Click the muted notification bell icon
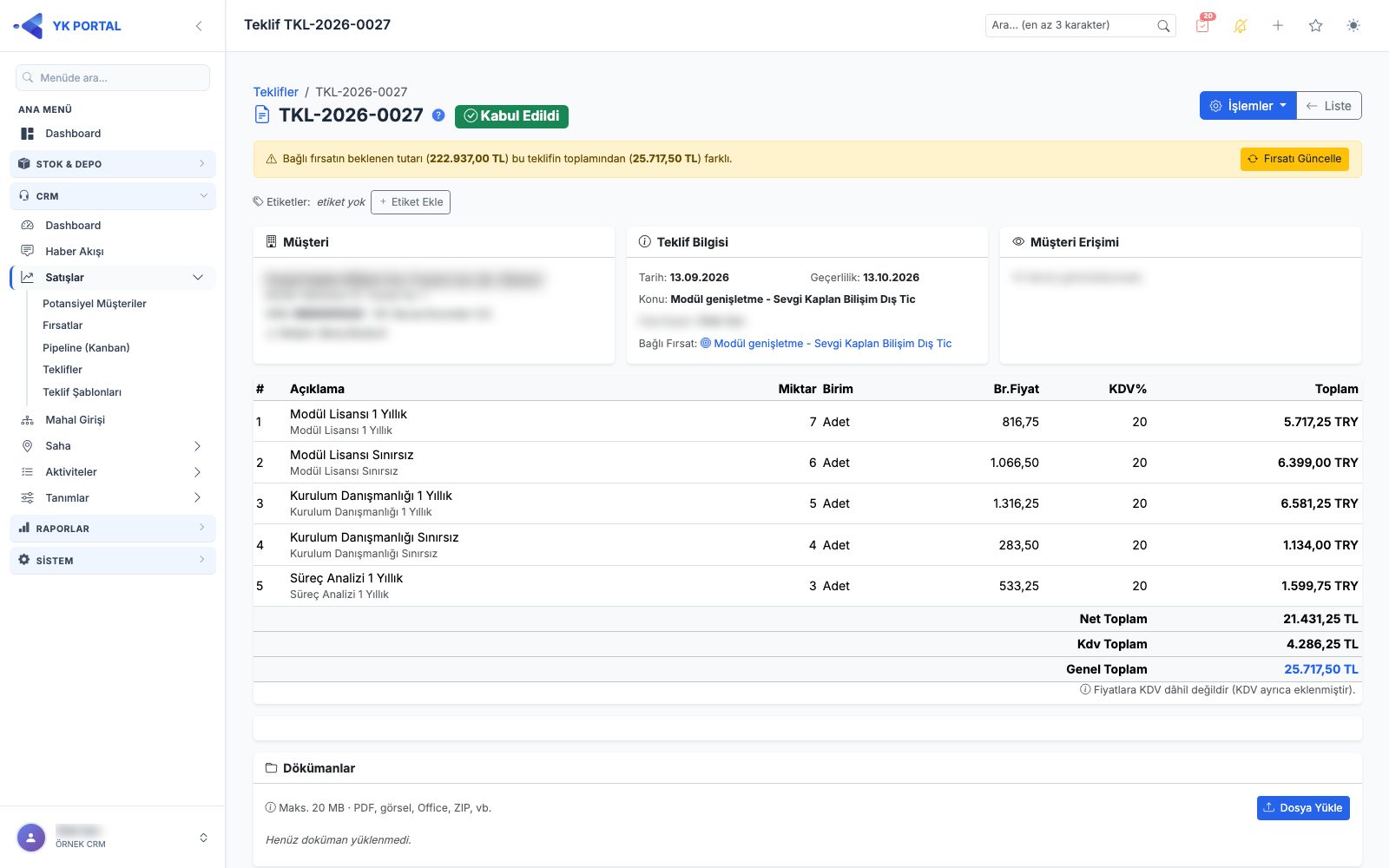Screen dimensions: 1389x868 click(x=1240, y=26)
